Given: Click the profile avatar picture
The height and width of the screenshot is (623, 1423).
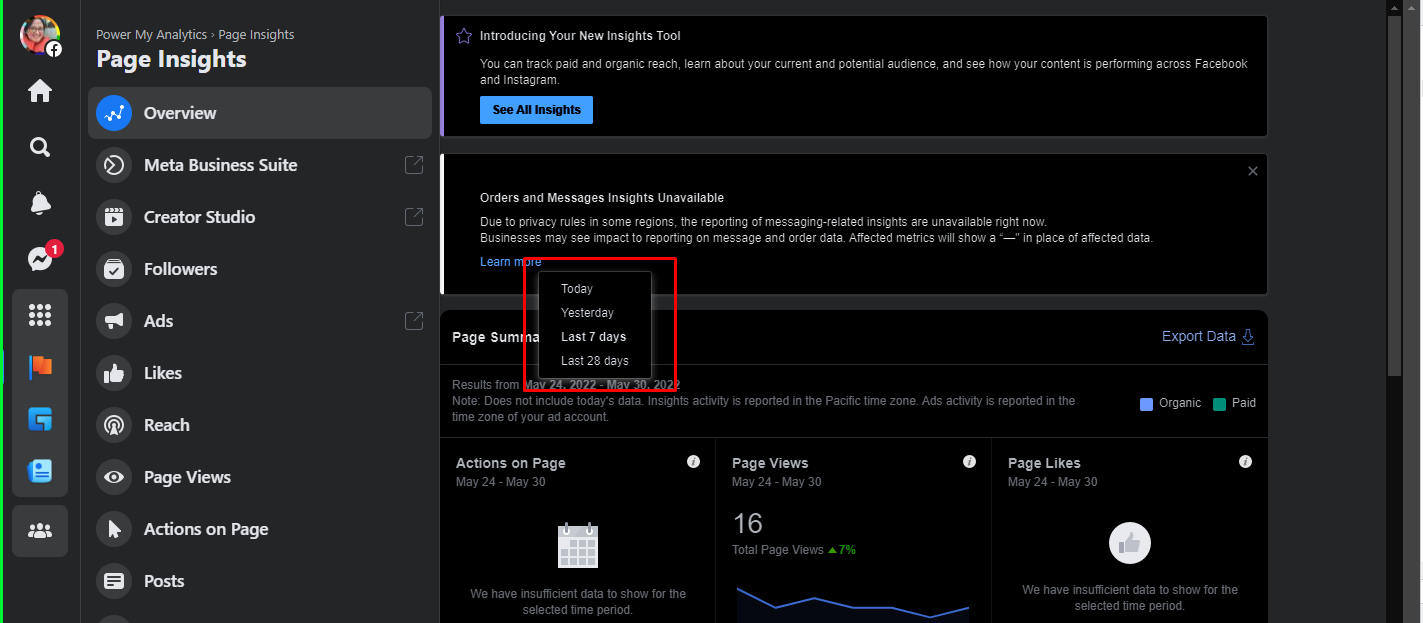Looking at the screenshot, I should [40, 35].
